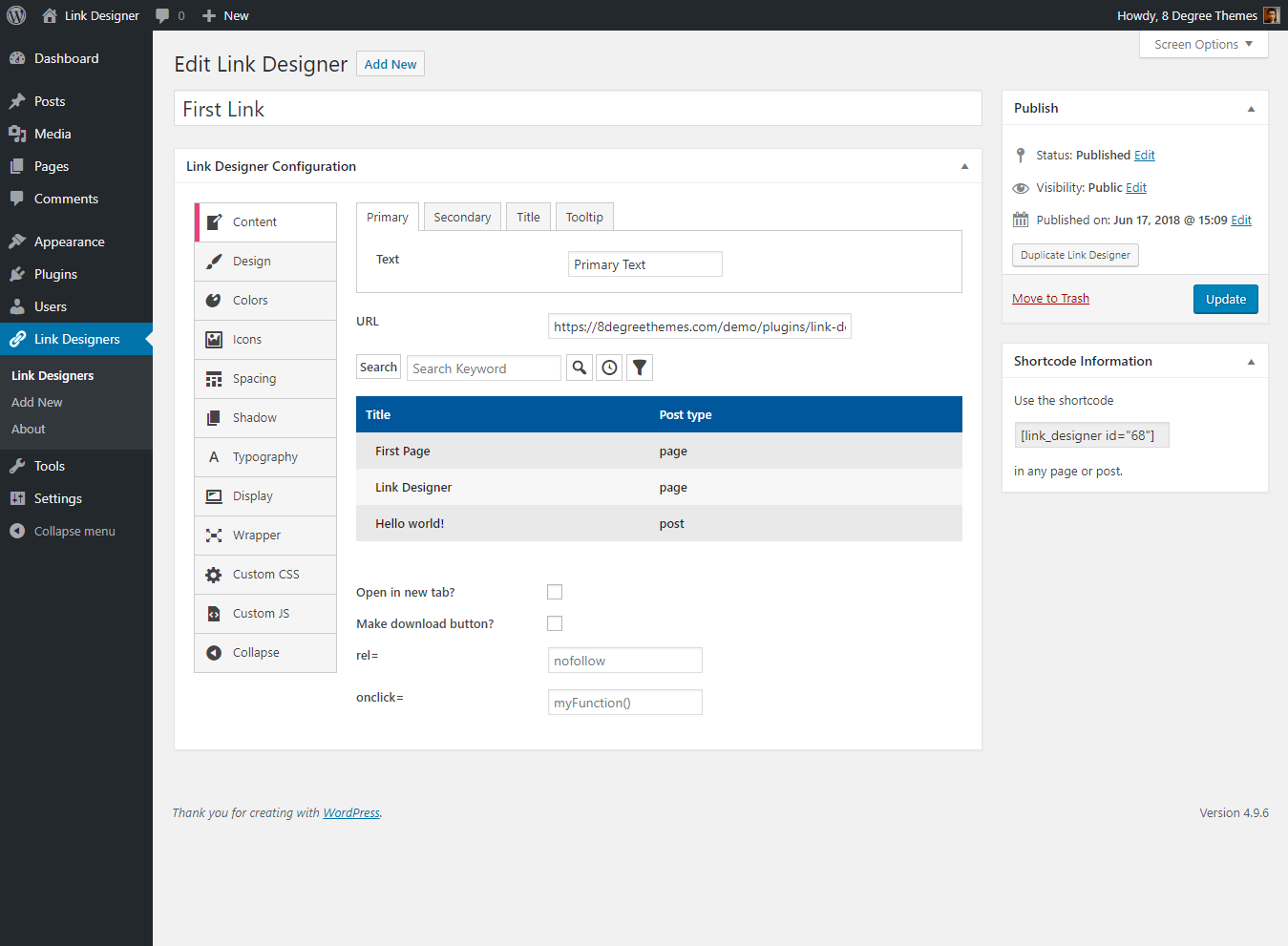
Task: Open the Display settings tab
Action: pos(265,496)
